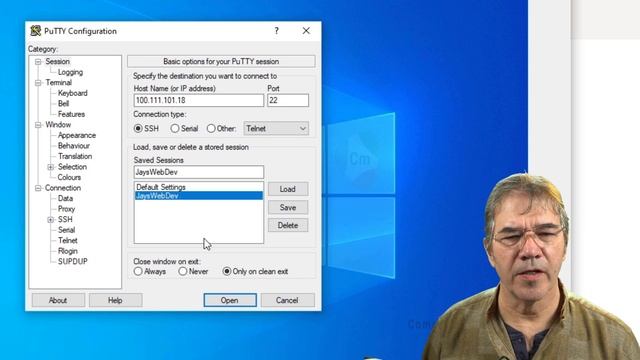The width and height of the screenshot is (640, 360).
Task: Select the Serial category in the tree
Action: 66,230
